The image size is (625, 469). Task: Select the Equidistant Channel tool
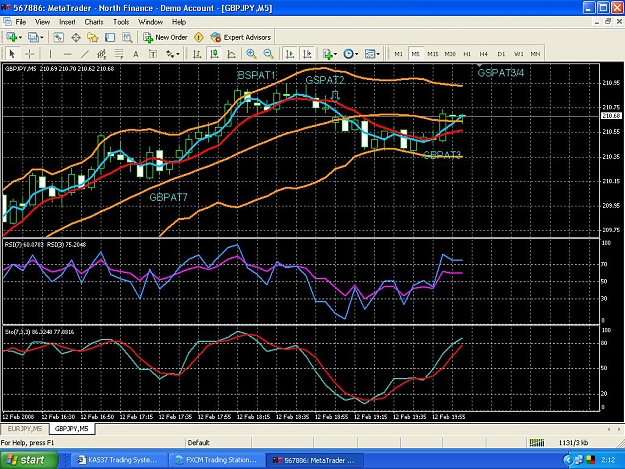(102, 54)
